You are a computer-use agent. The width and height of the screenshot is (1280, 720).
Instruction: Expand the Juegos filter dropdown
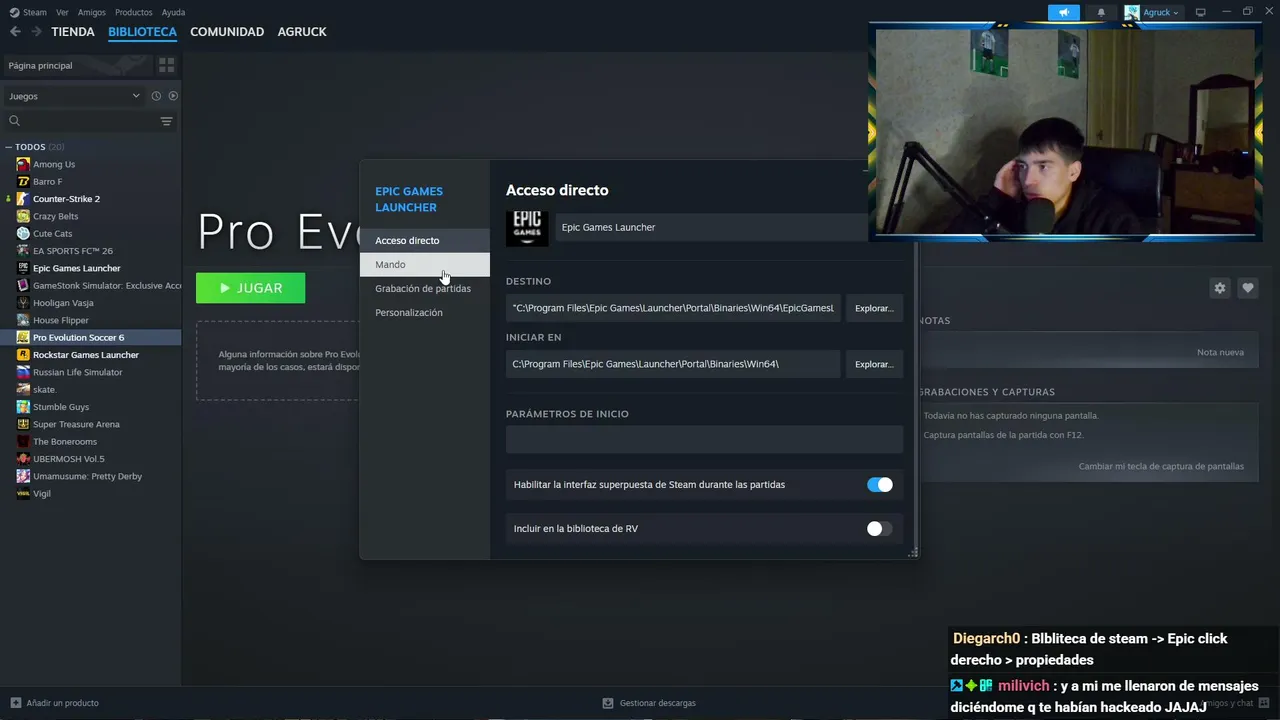pos(75,96)
